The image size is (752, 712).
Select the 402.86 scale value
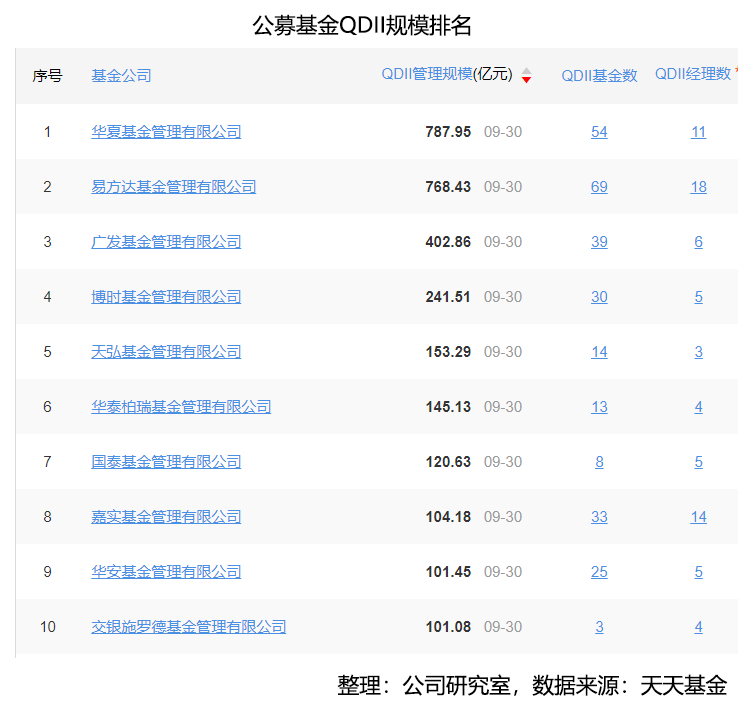point(448,242)
